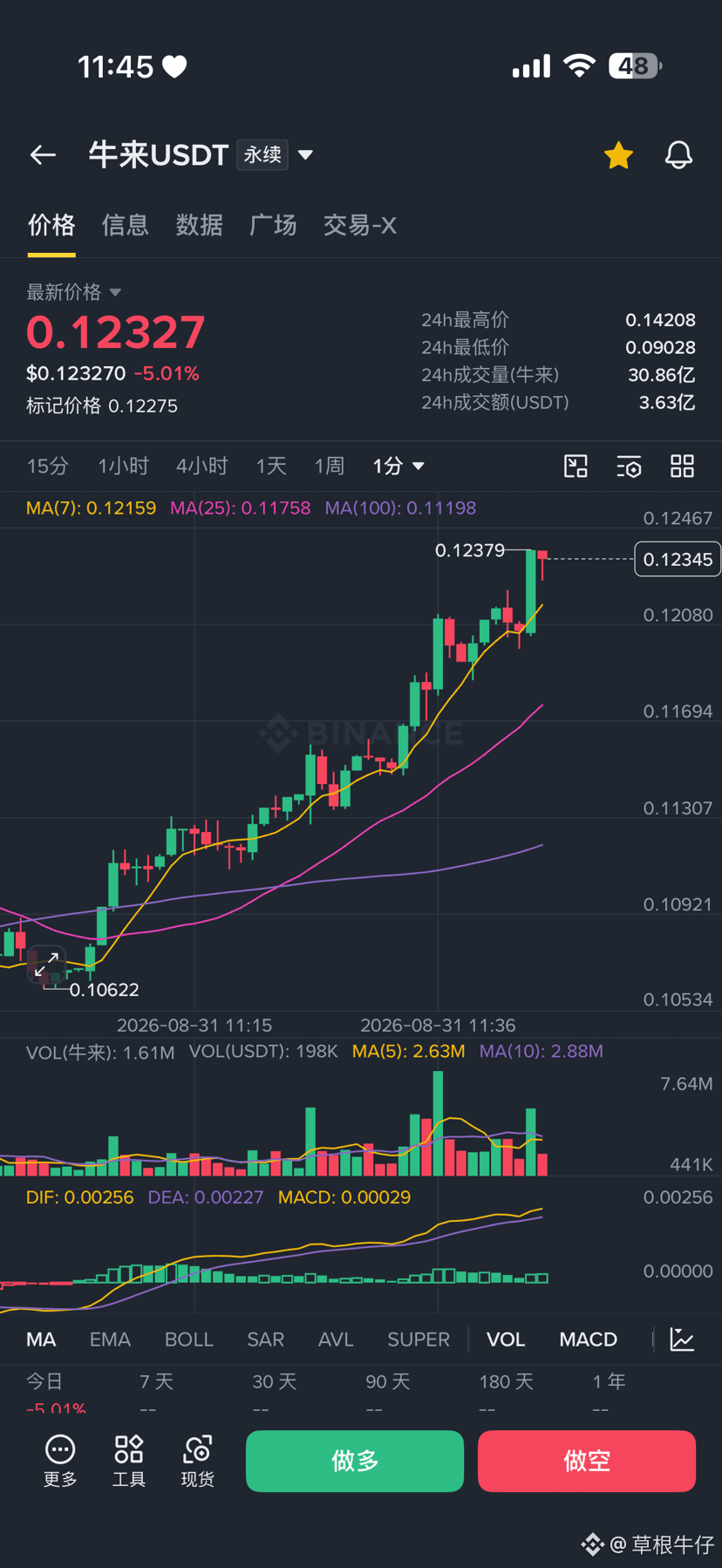Open indicator chart settings icon
The image size is (722, 1568).
point(682,1340)
